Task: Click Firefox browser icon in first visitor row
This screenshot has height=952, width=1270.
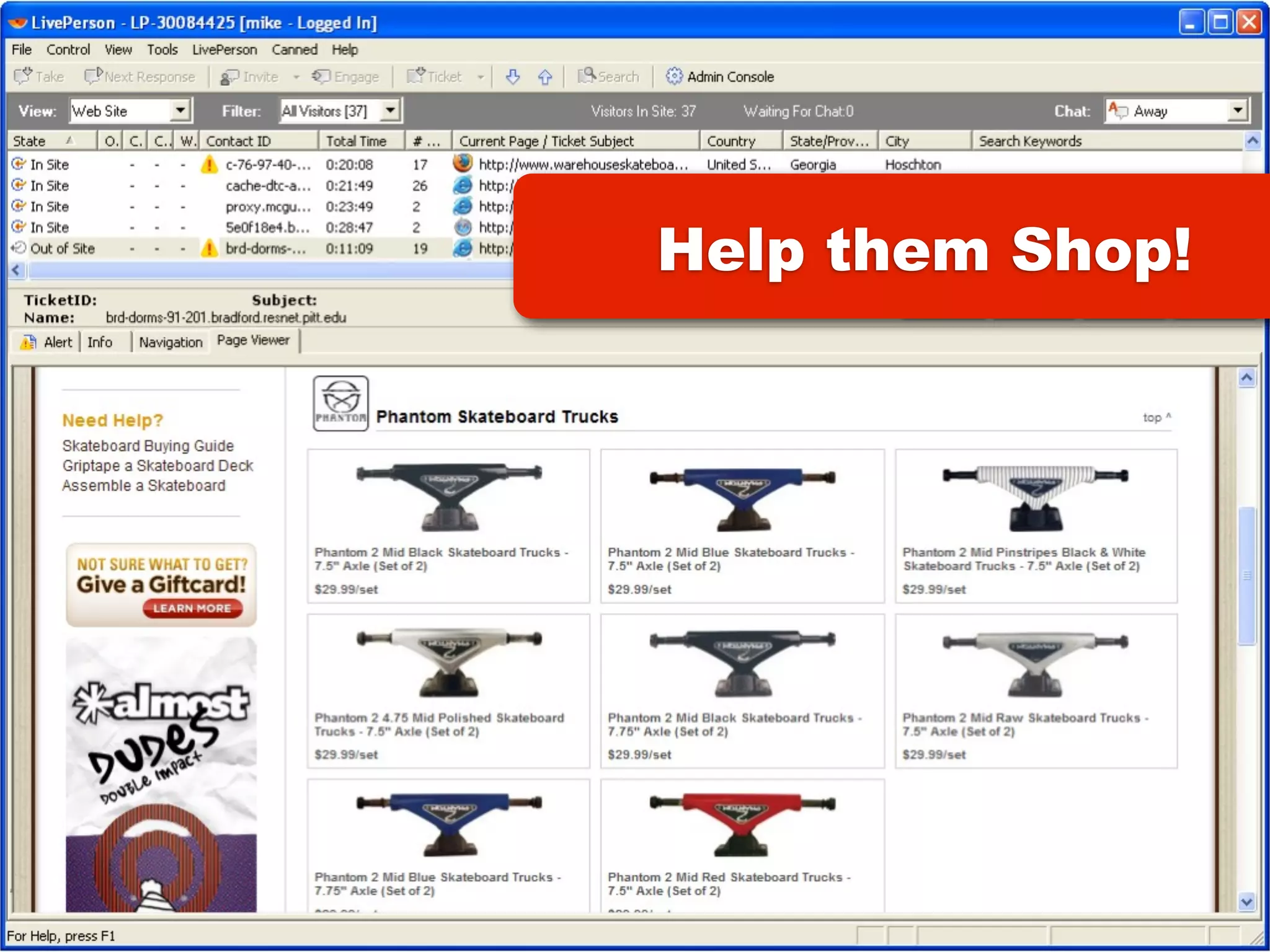Action: point(463,164)
